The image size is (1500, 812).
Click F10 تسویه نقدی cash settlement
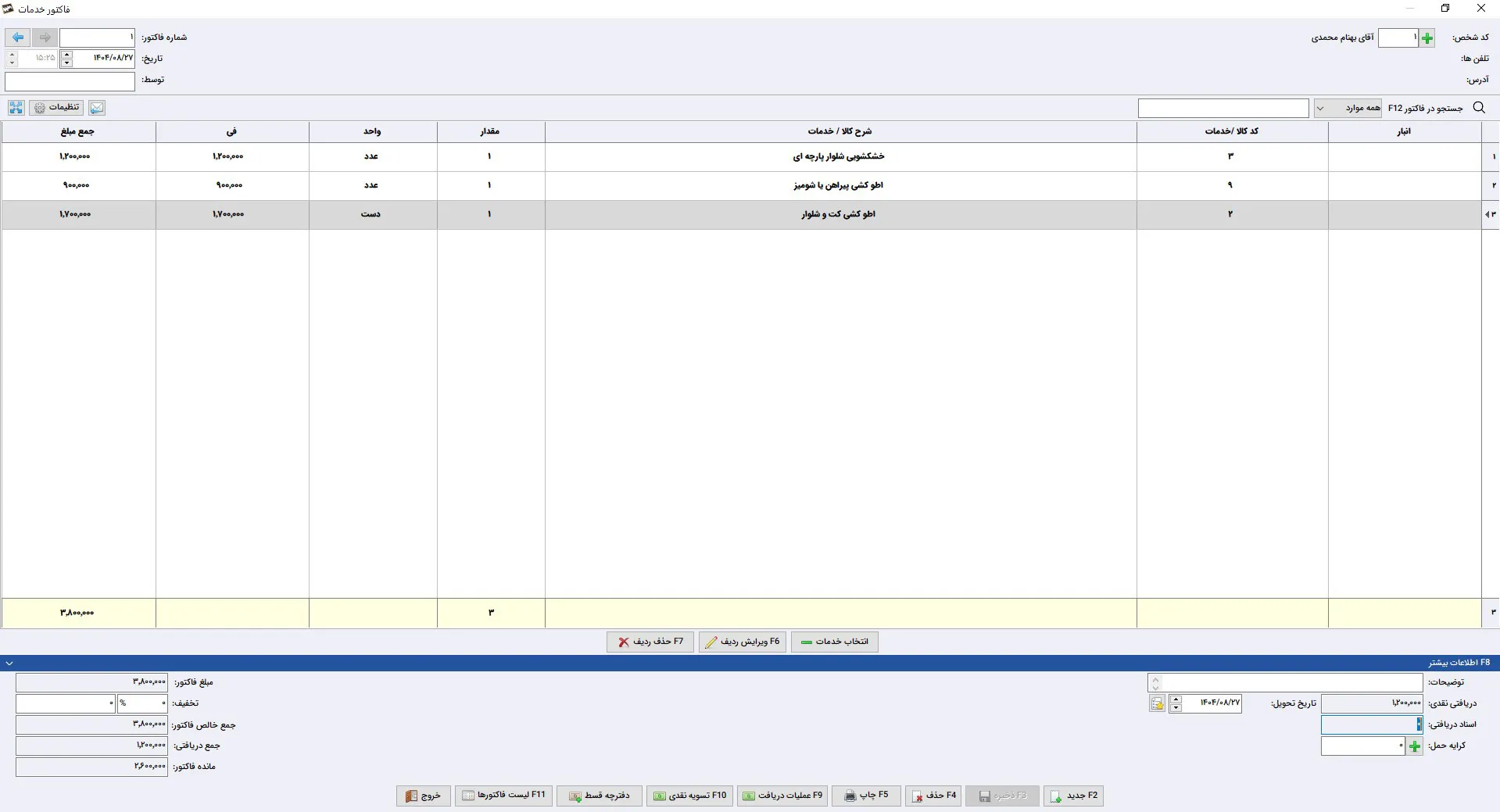coord(689,796)
